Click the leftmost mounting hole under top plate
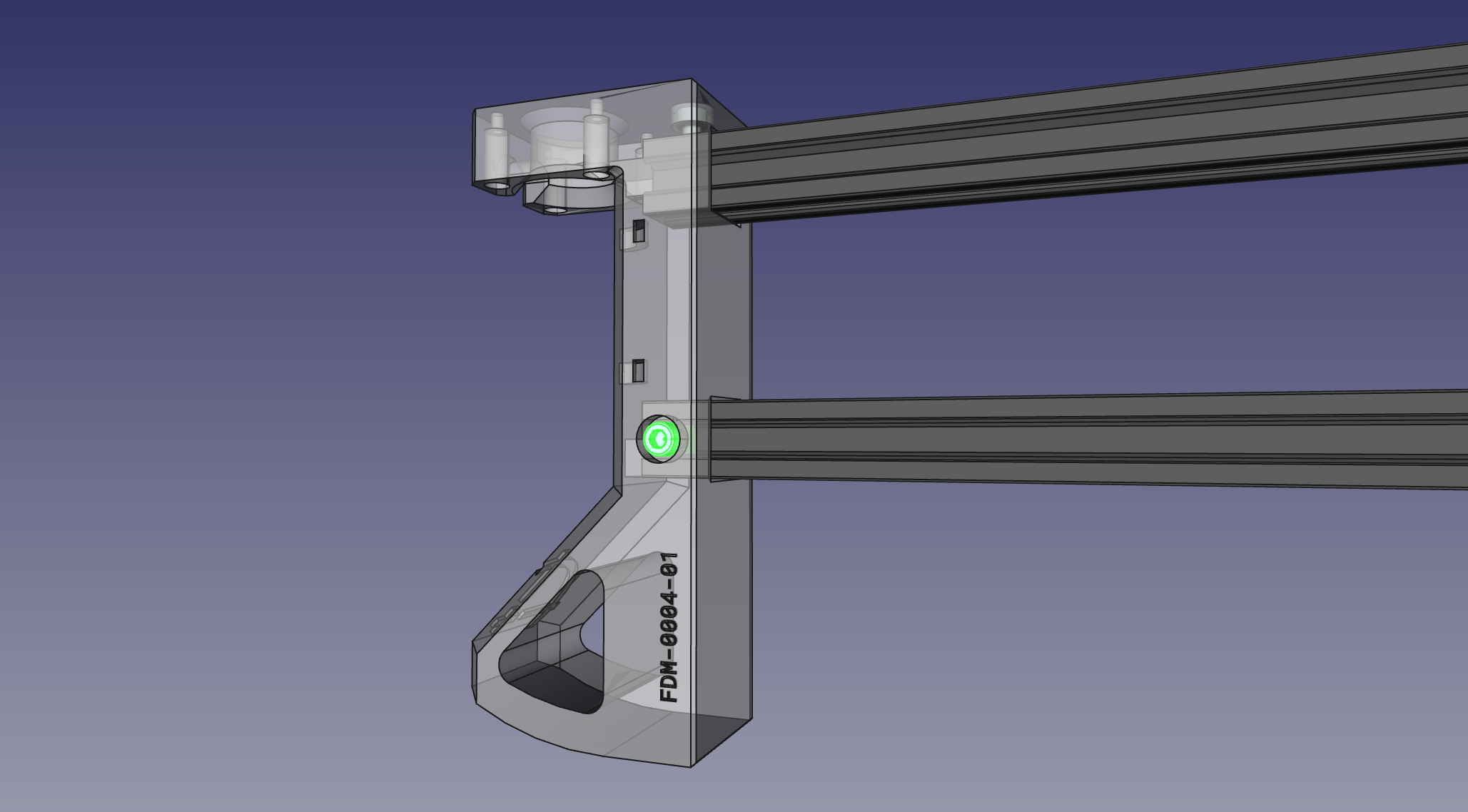The width and height of the screenshot is (1468, 812). [496, 186]
